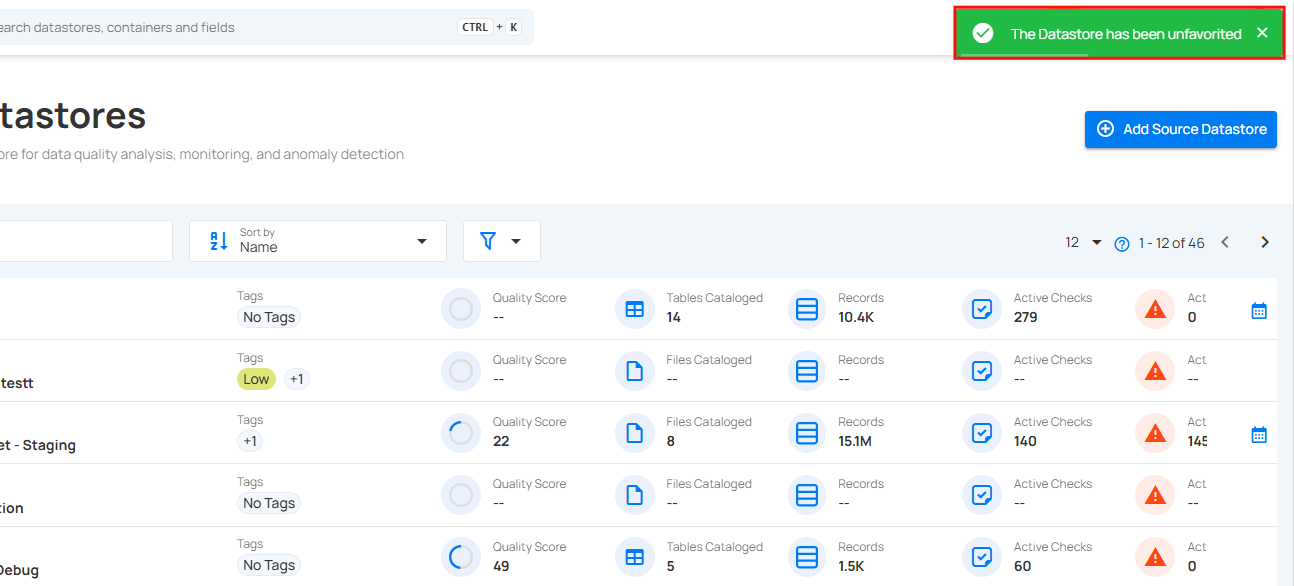This screenshot has height=586, width=1294.
Task: Click the 'No Tags' chip in first row
Action: [269, 317]
